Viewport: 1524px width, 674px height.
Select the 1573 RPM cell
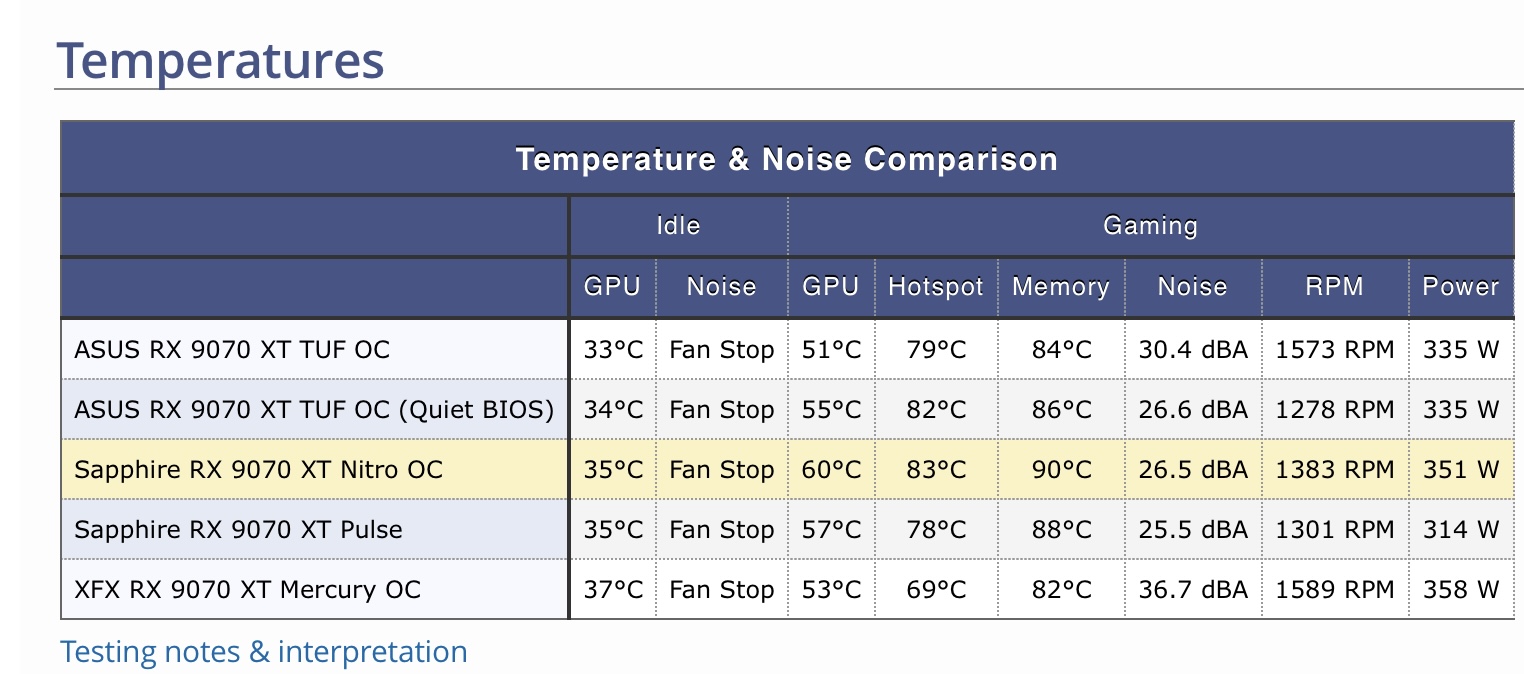click(1334, 350)
